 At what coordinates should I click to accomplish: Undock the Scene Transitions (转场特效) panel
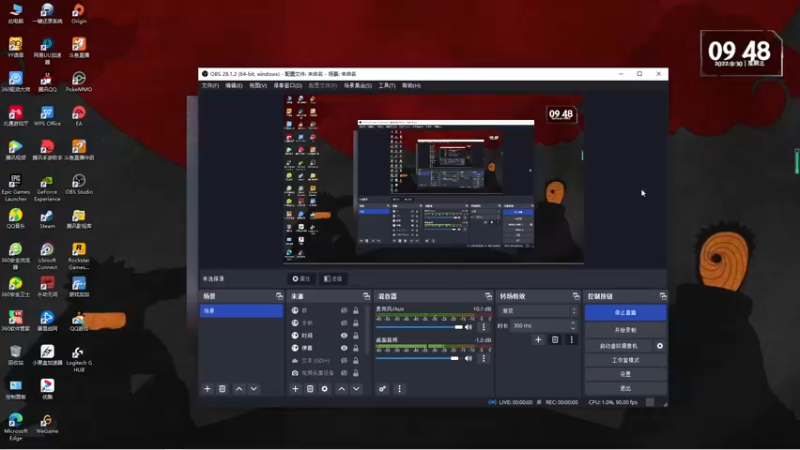576,296
